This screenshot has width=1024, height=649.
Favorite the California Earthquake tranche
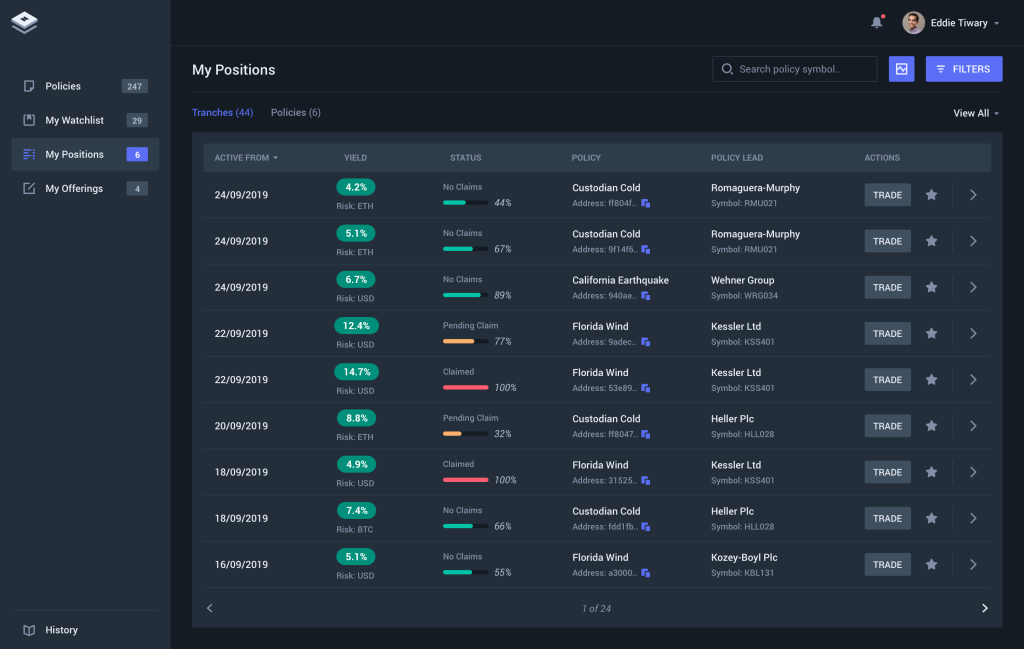coord(931,287)
